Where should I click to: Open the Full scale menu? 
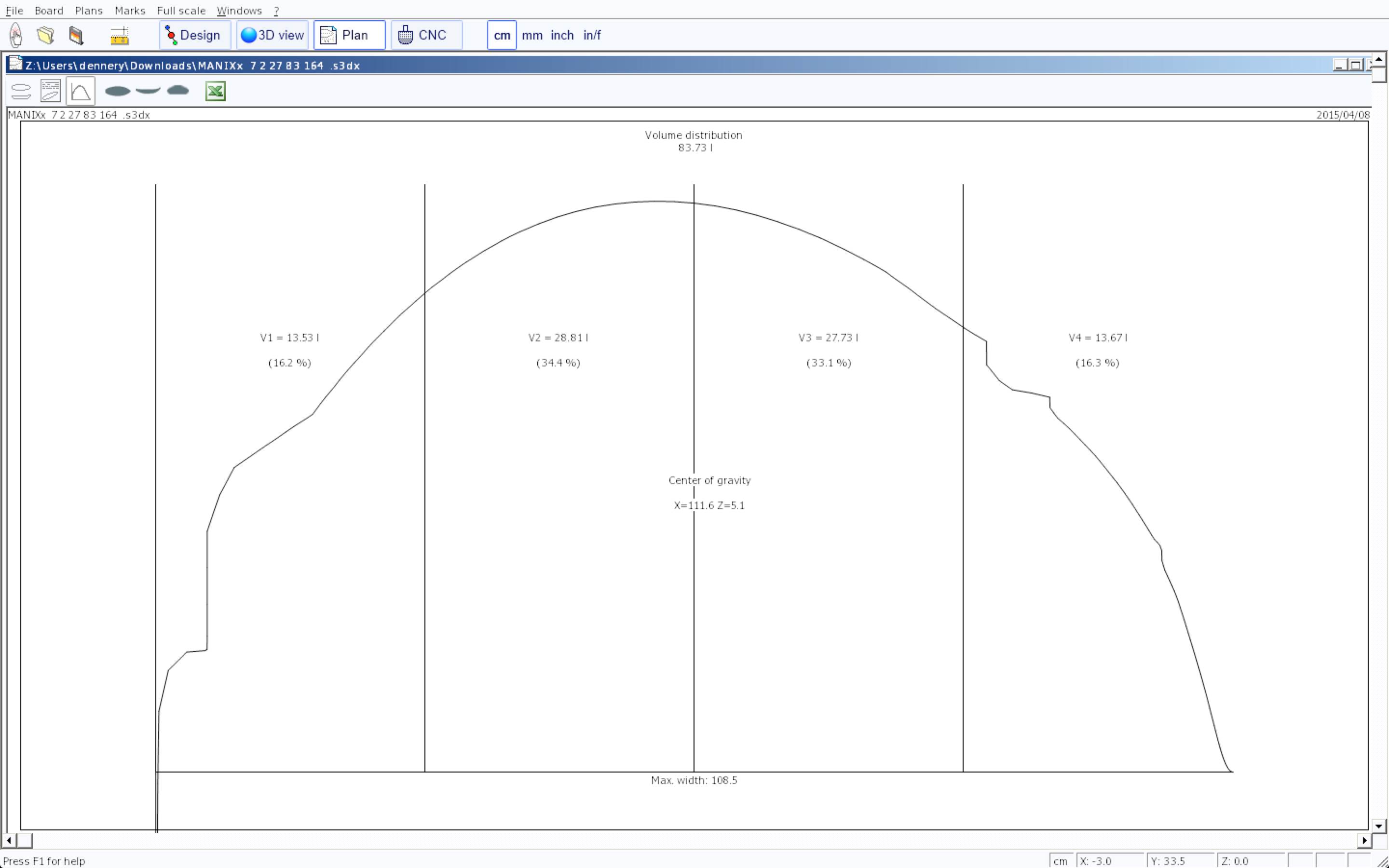(x=181, y=10)
